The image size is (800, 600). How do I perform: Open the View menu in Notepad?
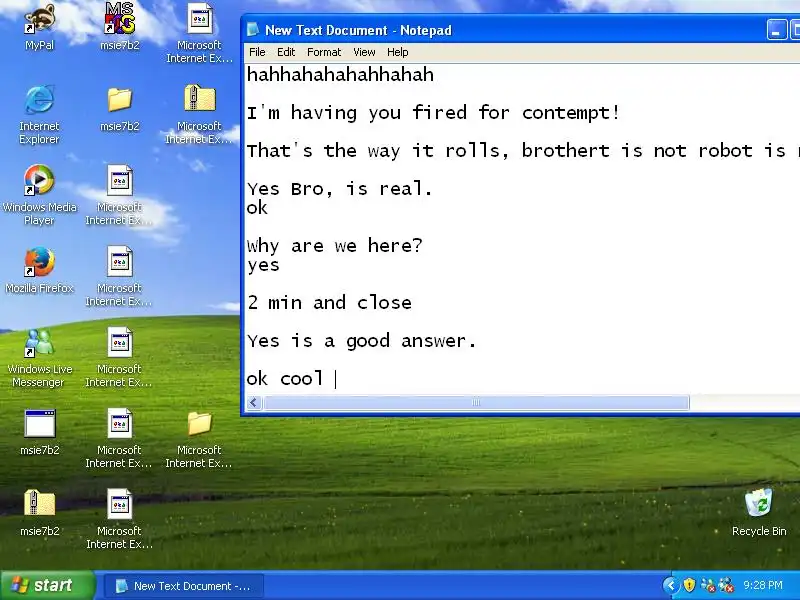[x=364, y=52]
